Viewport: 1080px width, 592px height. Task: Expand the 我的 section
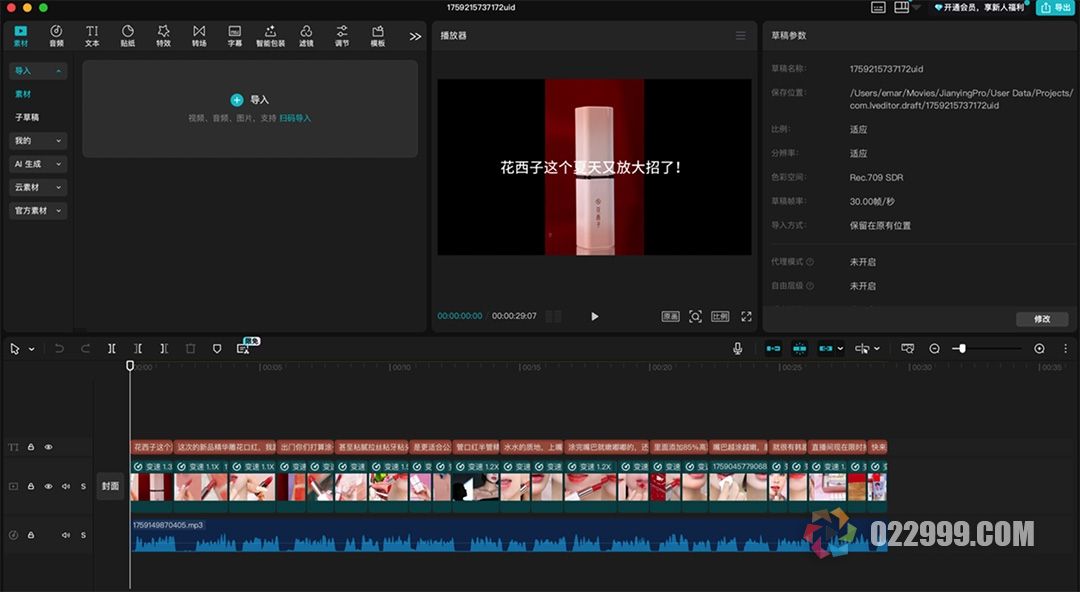[x=38, y=141]
